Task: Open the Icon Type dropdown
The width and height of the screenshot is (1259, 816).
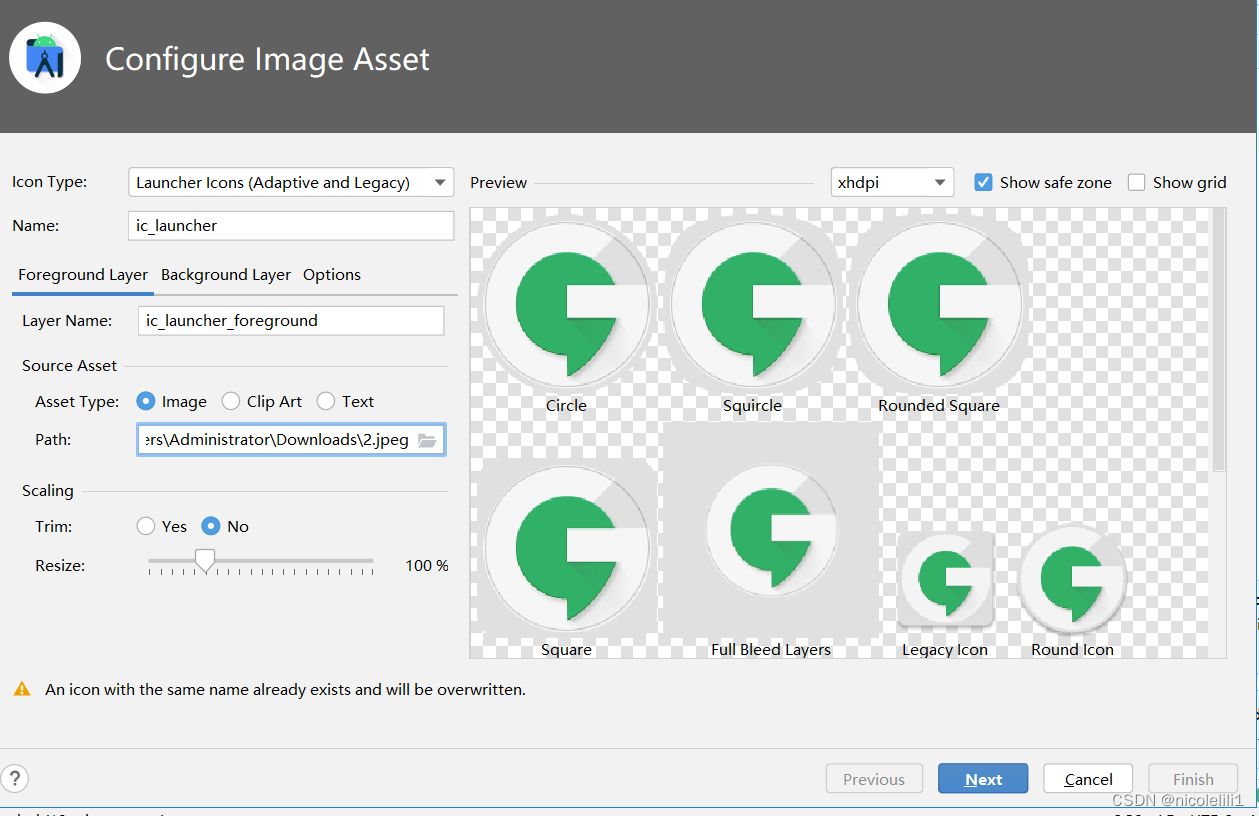Action: coord(291,182)
